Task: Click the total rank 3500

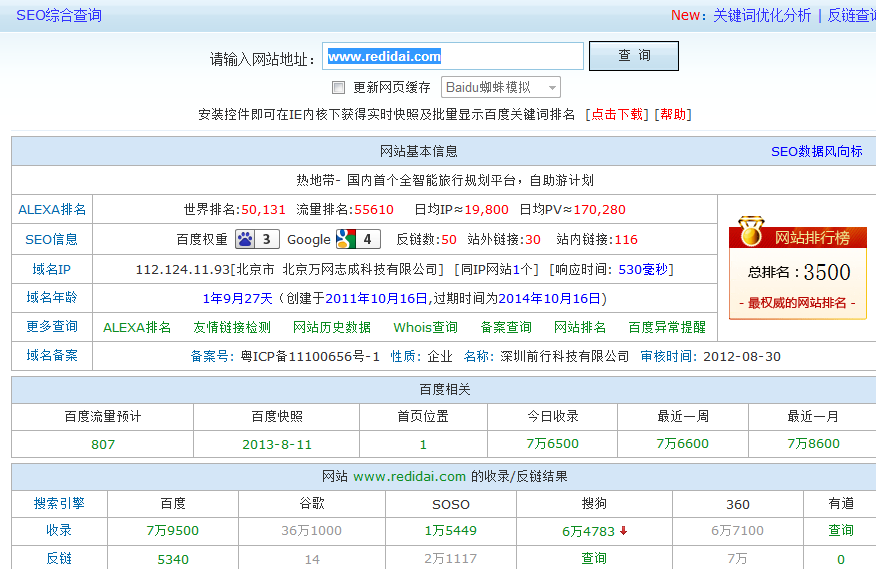Action: pos(827,272)
